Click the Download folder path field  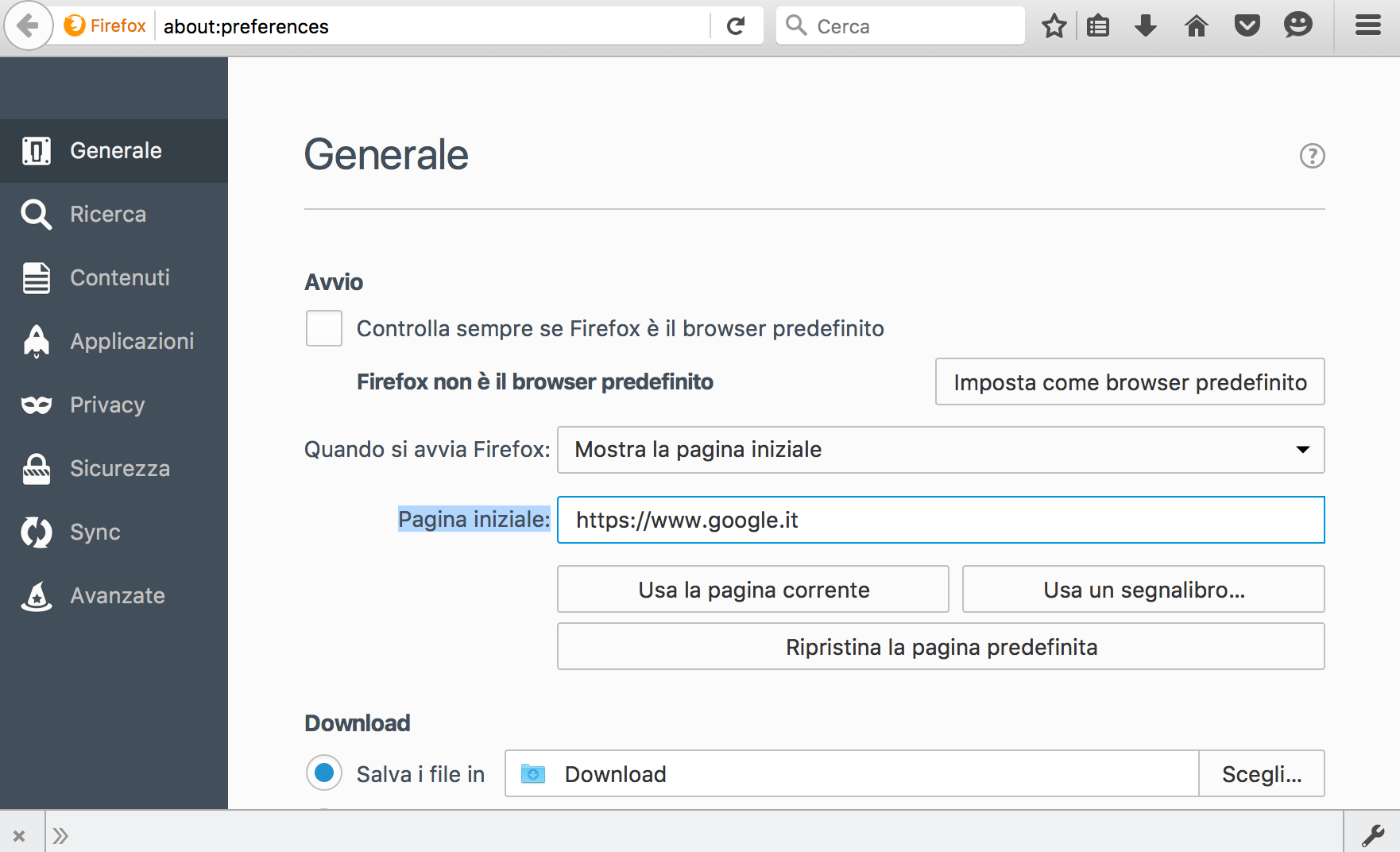(x=852, y=774)
